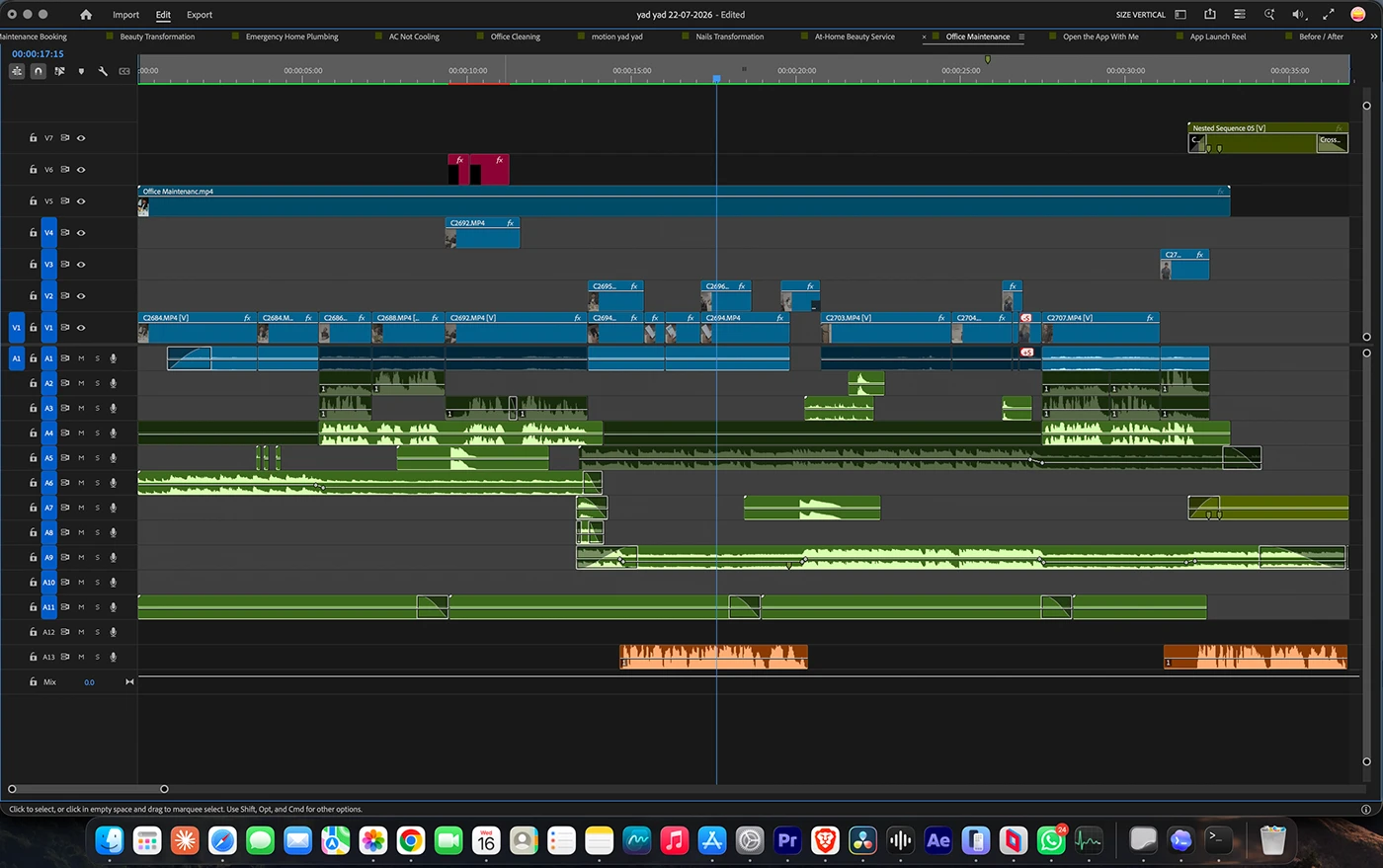
Task: Open Timeline Display Settings wrench icon
Action: click(x=103, y=71)
